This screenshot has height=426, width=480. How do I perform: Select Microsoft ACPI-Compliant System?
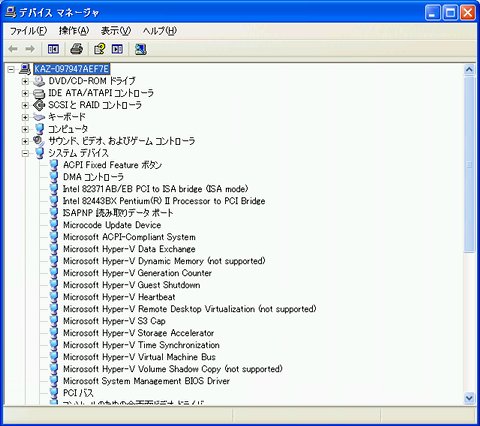click(129, 237)
